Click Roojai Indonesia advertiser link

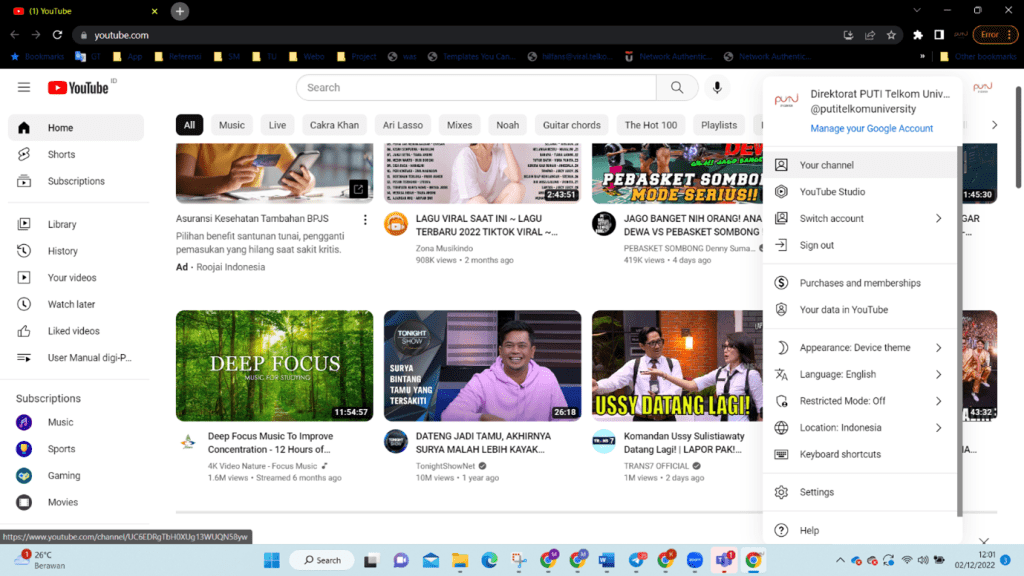click(231, 267)
